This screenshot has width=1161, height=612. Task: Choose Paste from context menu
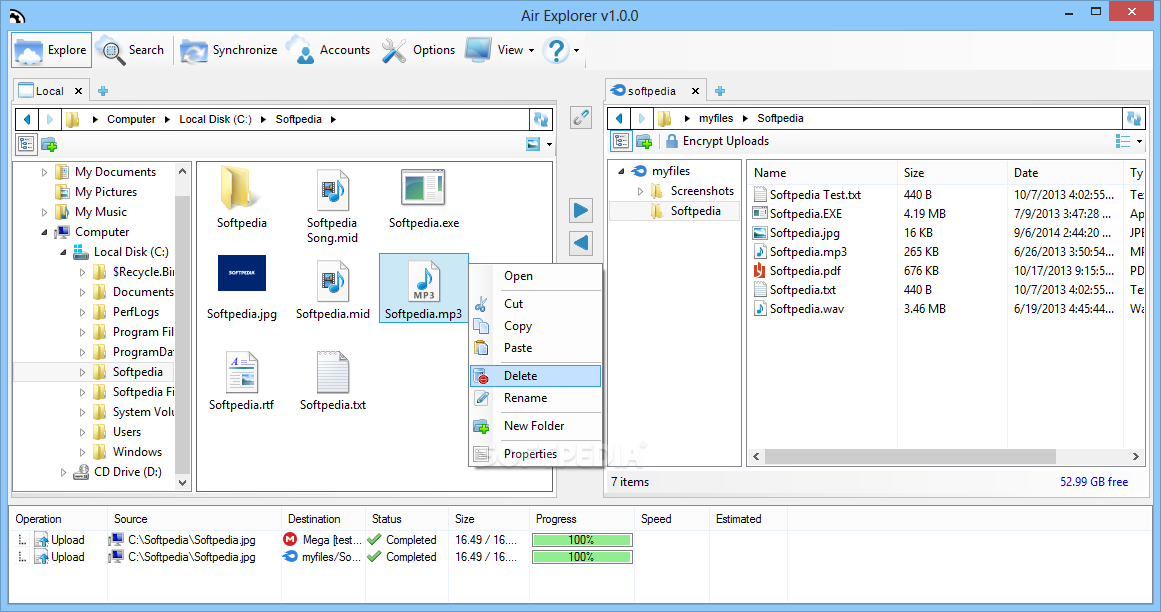pos(535,349)
